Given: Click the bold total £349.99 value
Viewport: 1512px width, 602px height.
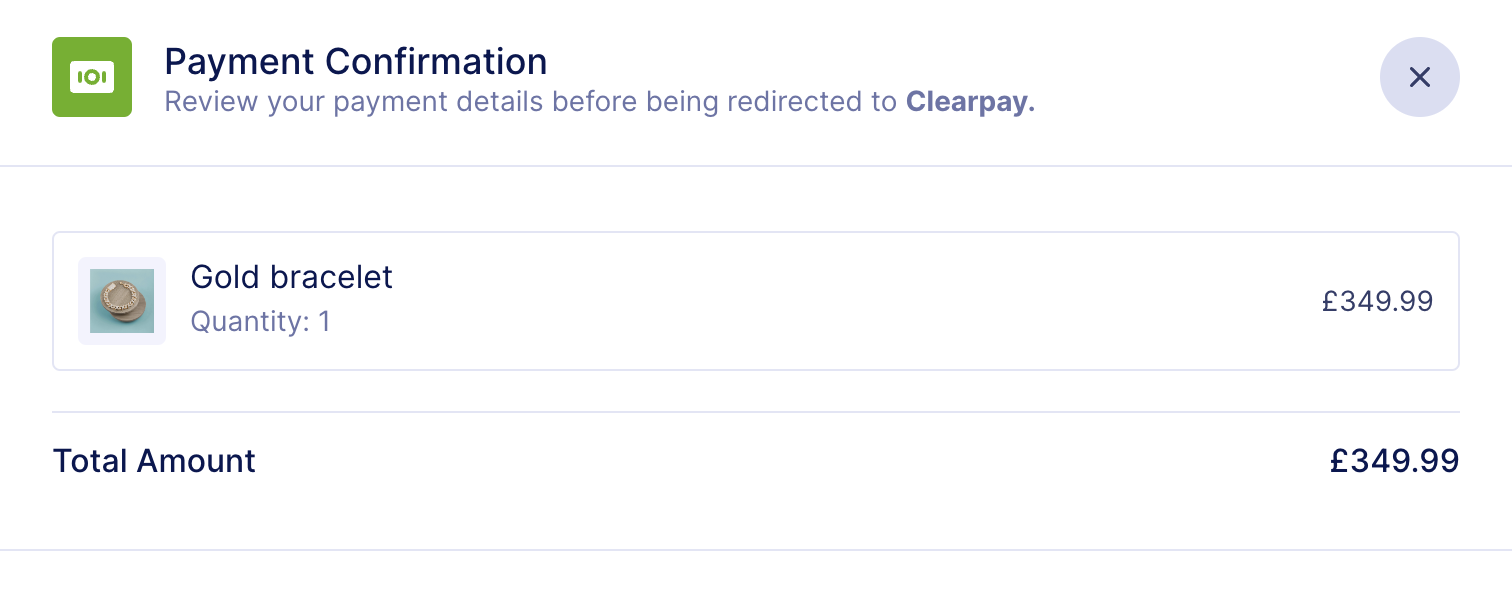Looking at the screenshot, I should (x=1394, y=461).
